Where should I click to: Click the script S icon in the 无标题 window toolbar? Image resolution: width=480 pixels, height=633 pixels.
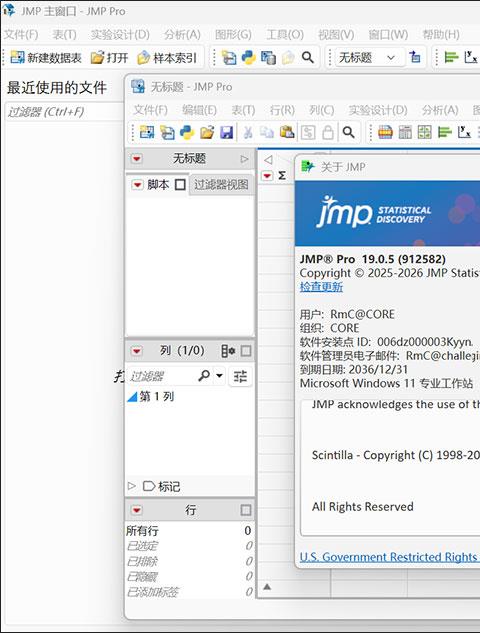pyautogui.click(x=308, y=132)
